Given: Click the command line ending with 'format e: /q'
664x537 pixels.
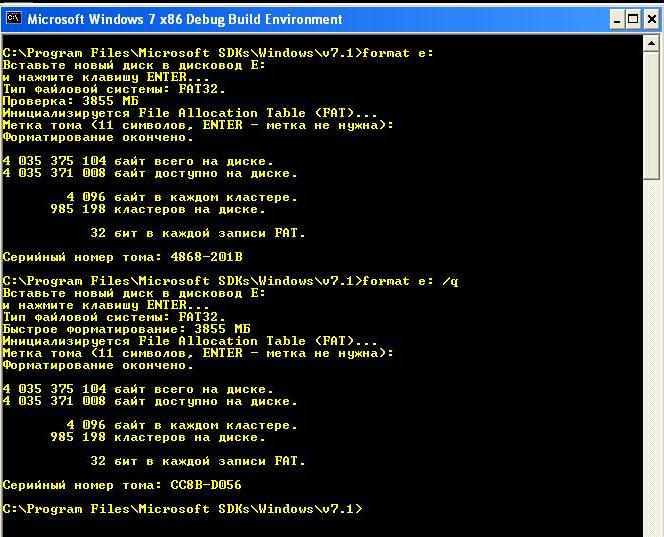Looking at the screenshot, I should (x=230, y=281).
